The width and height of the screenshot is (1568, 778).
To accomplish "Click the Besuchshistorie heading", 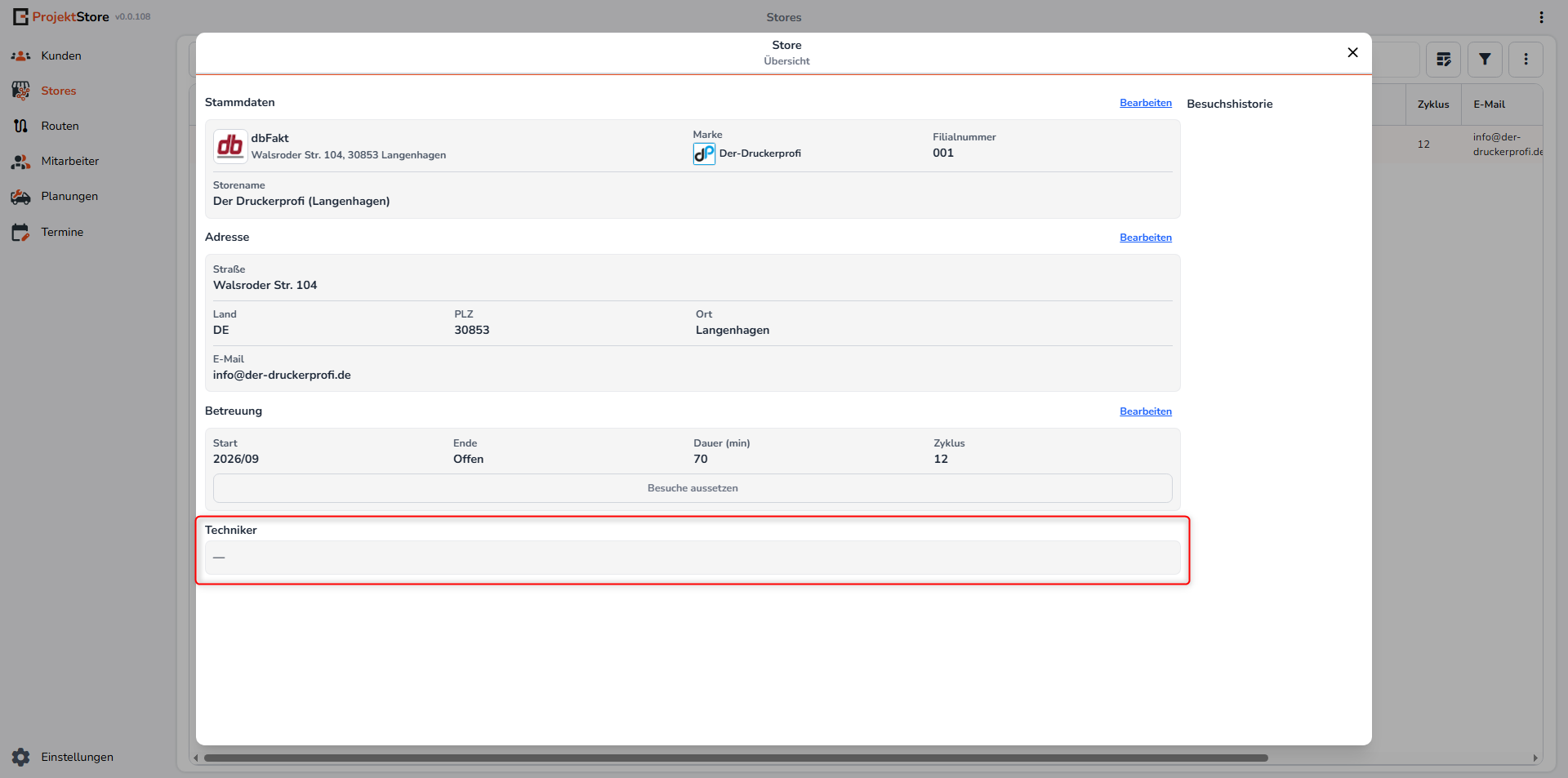I will click(1230, 104).
